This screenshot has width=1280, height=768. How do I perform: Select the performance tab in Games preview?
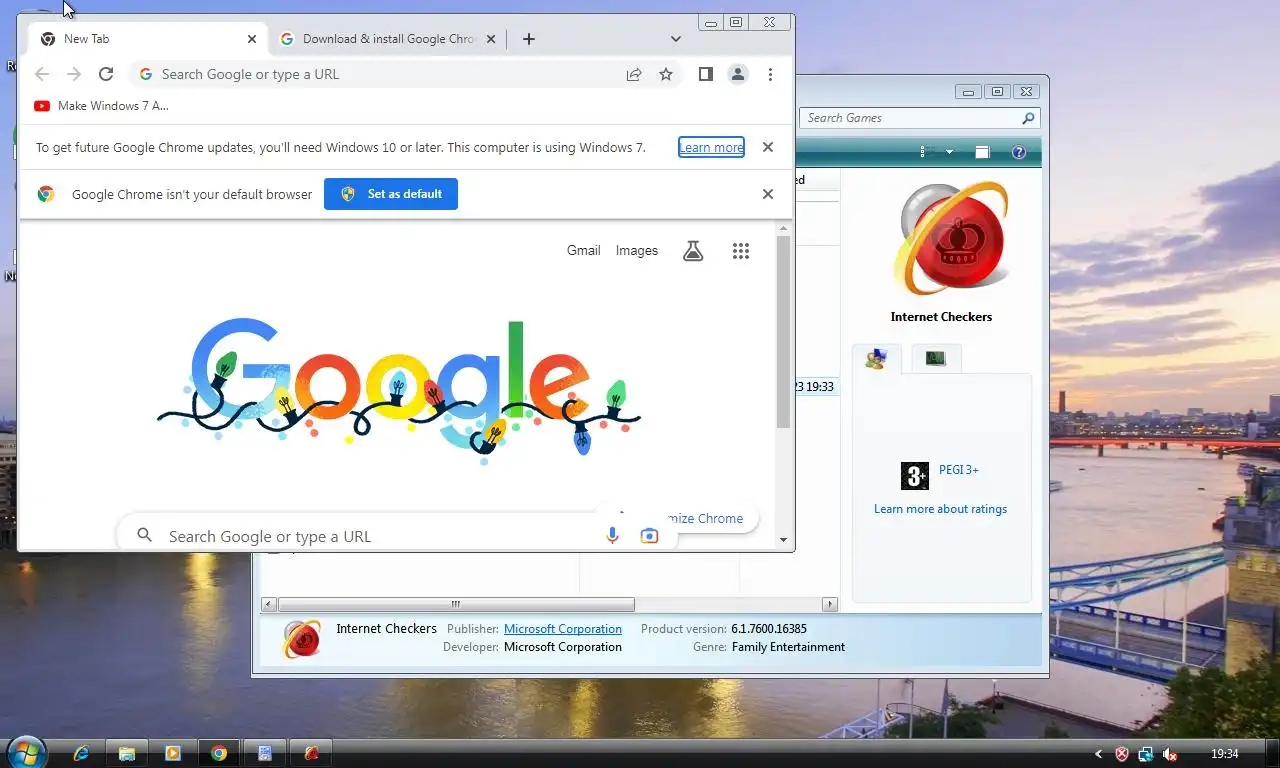[x=936, y=358]
